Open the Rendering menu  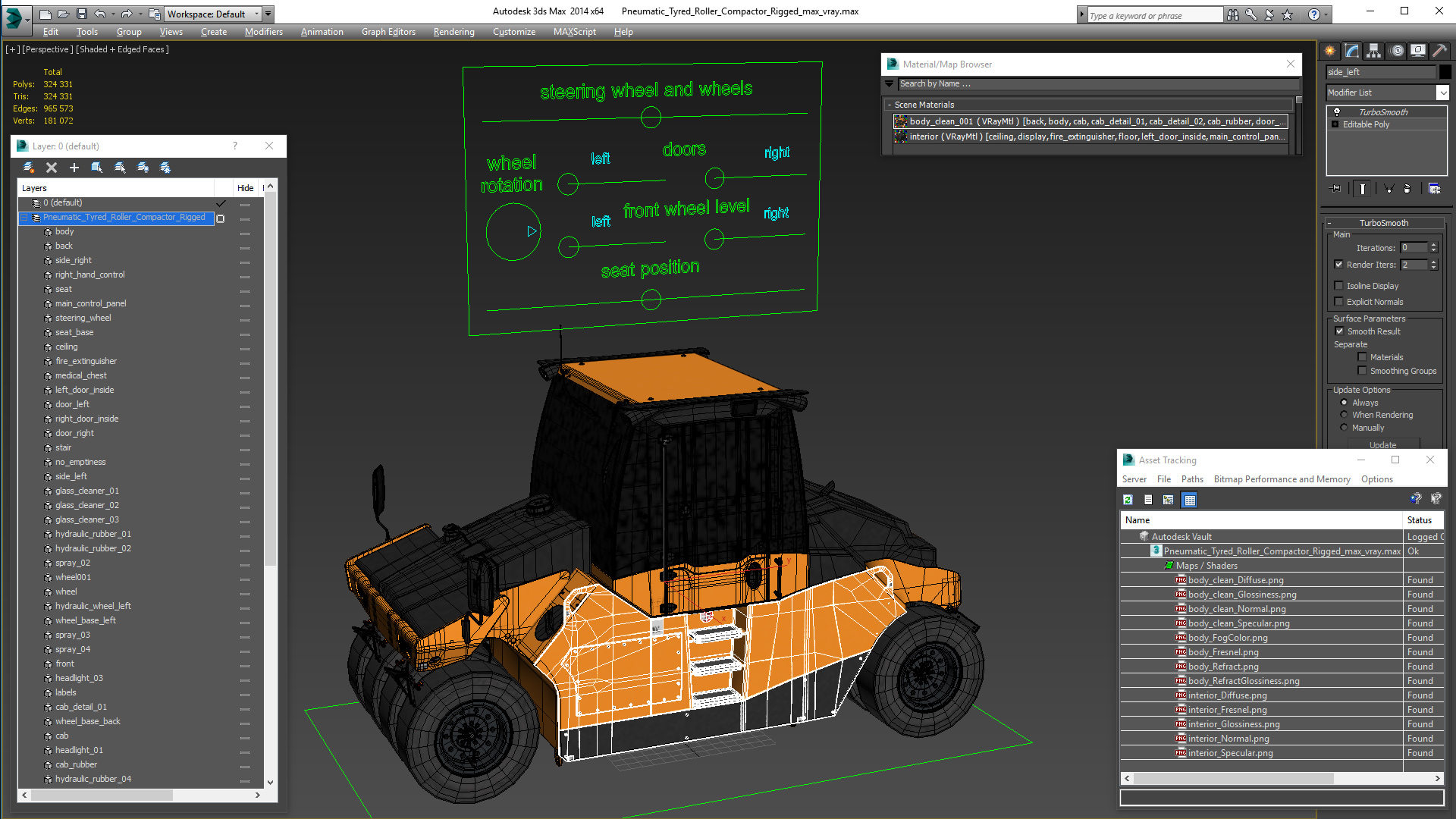[x=453, y=32]
